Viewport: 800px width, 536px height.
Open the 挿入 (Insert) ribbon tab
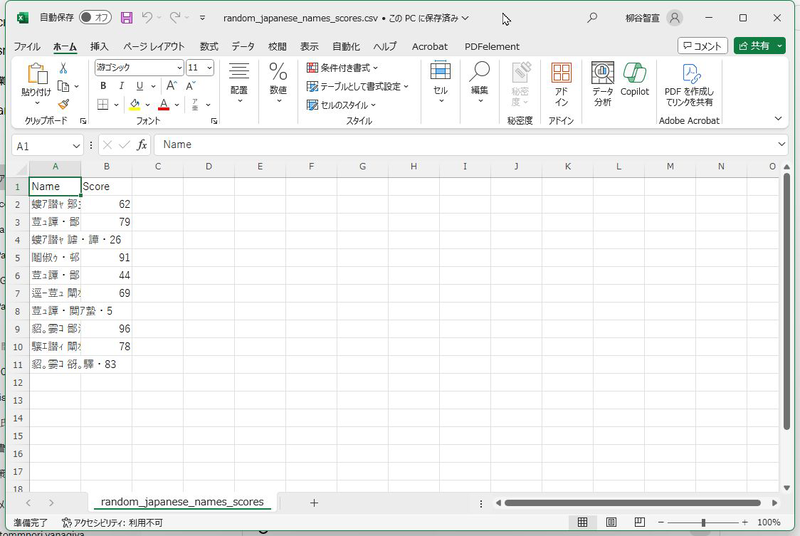click(99, 46)
